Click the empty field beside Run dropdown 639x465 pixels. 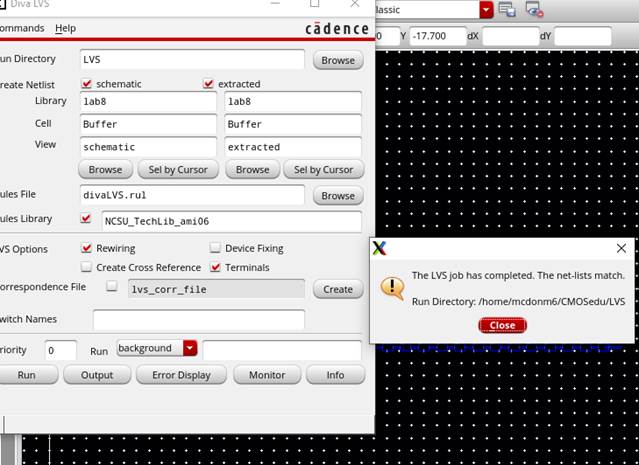282,350
